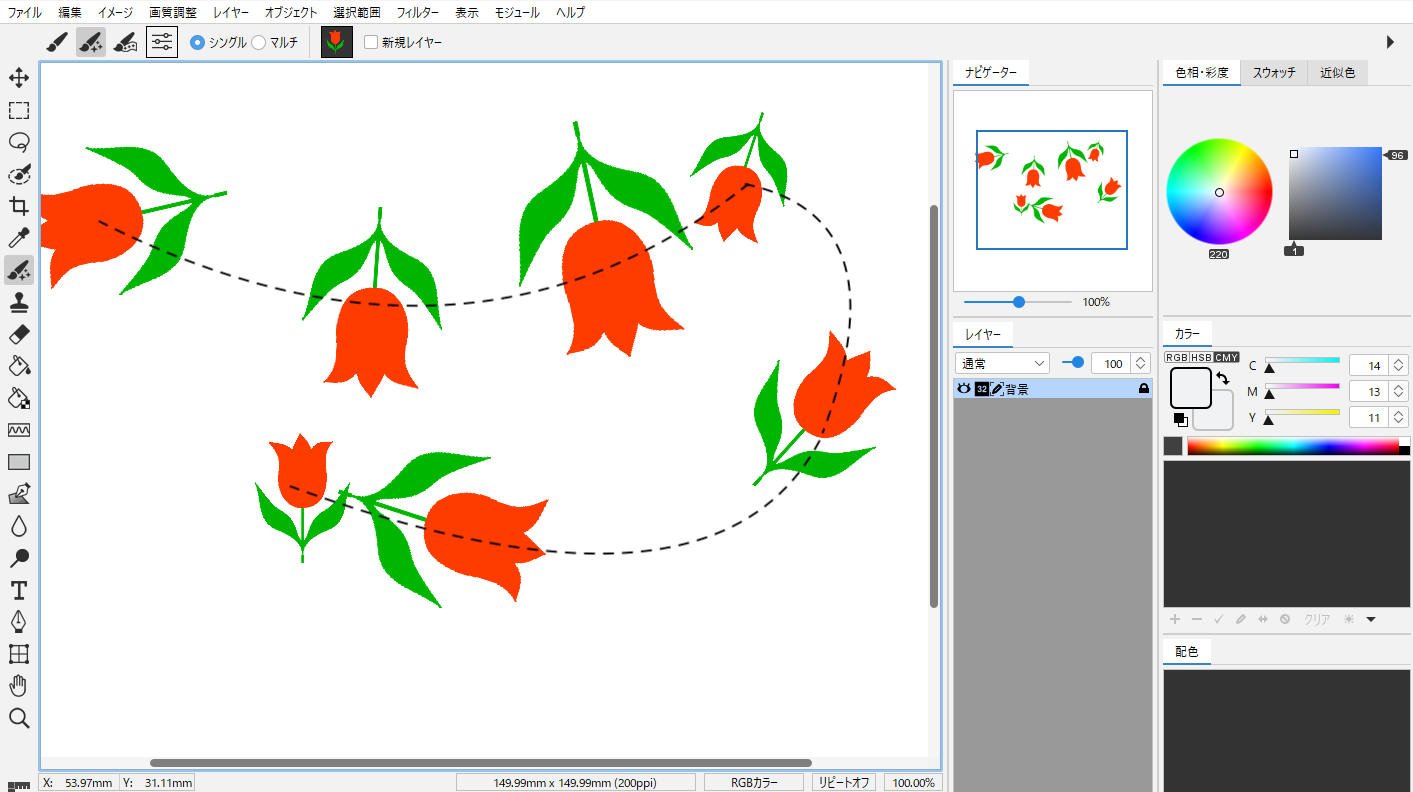The height and width of the screenshot is (792, 1413).
Task: Adjust the C value stepper arrows
Action: point(1399,366)
